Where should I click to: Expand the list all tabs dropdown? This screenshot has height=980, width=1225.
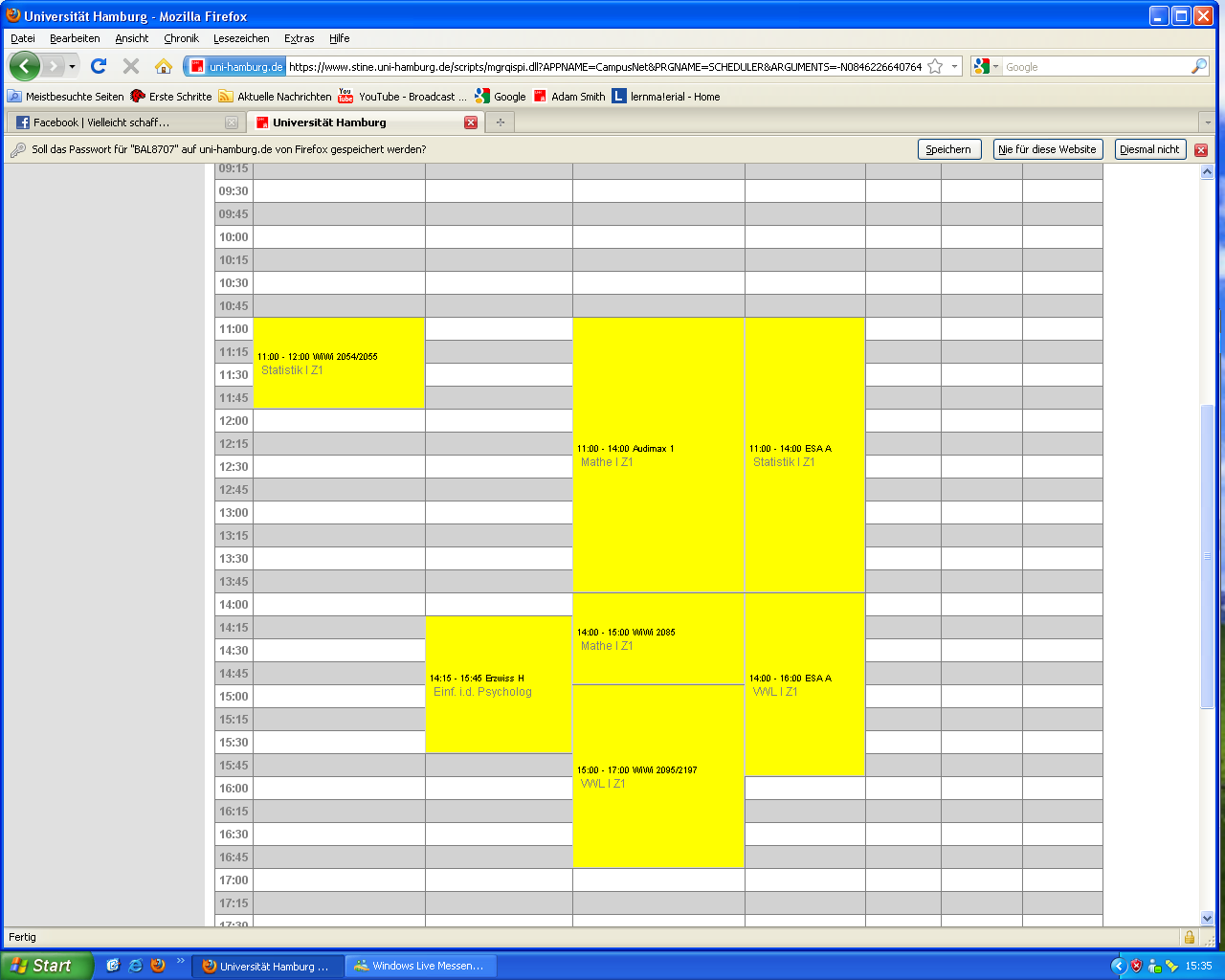point(1207,122)
